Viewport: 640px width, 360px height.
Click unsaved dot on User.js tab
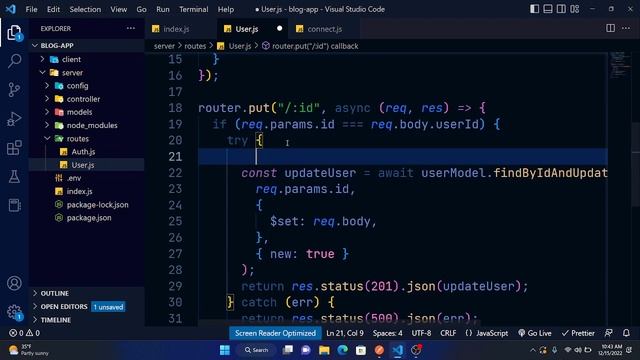point(279,29)
